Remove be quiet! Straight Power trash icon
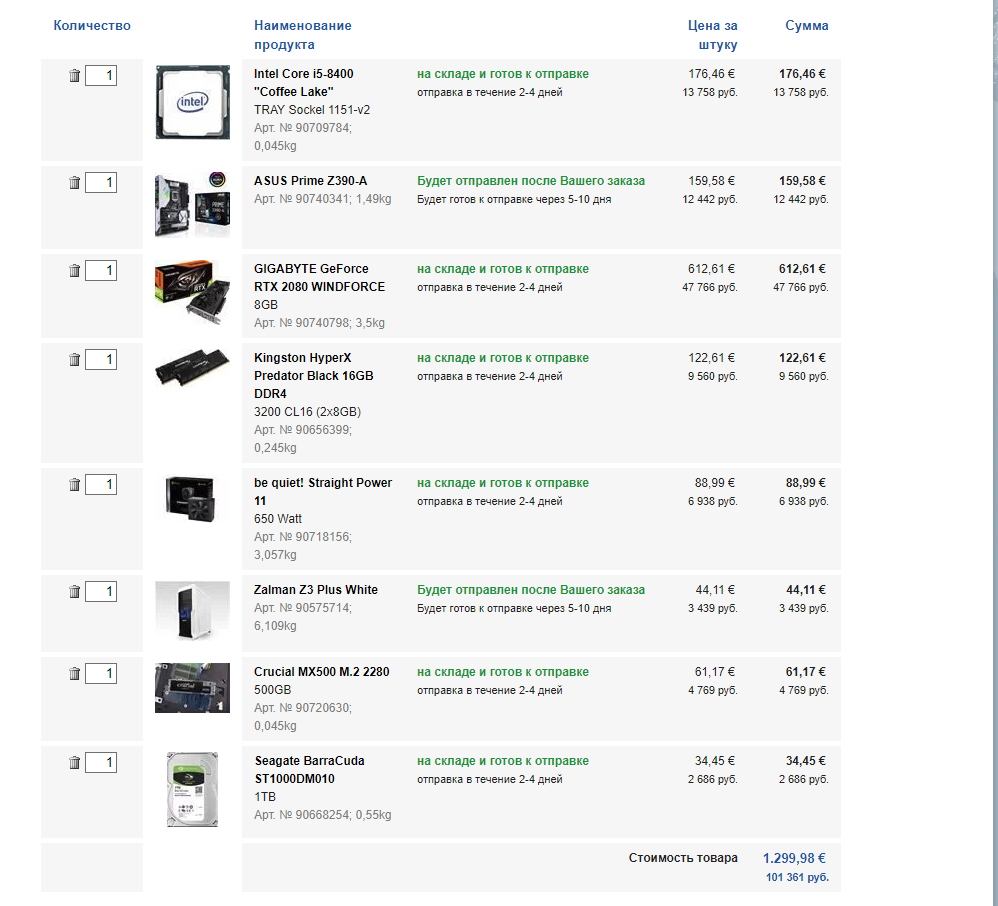The image size is (998, 906). pyautogui.click(x=74, y=485)
